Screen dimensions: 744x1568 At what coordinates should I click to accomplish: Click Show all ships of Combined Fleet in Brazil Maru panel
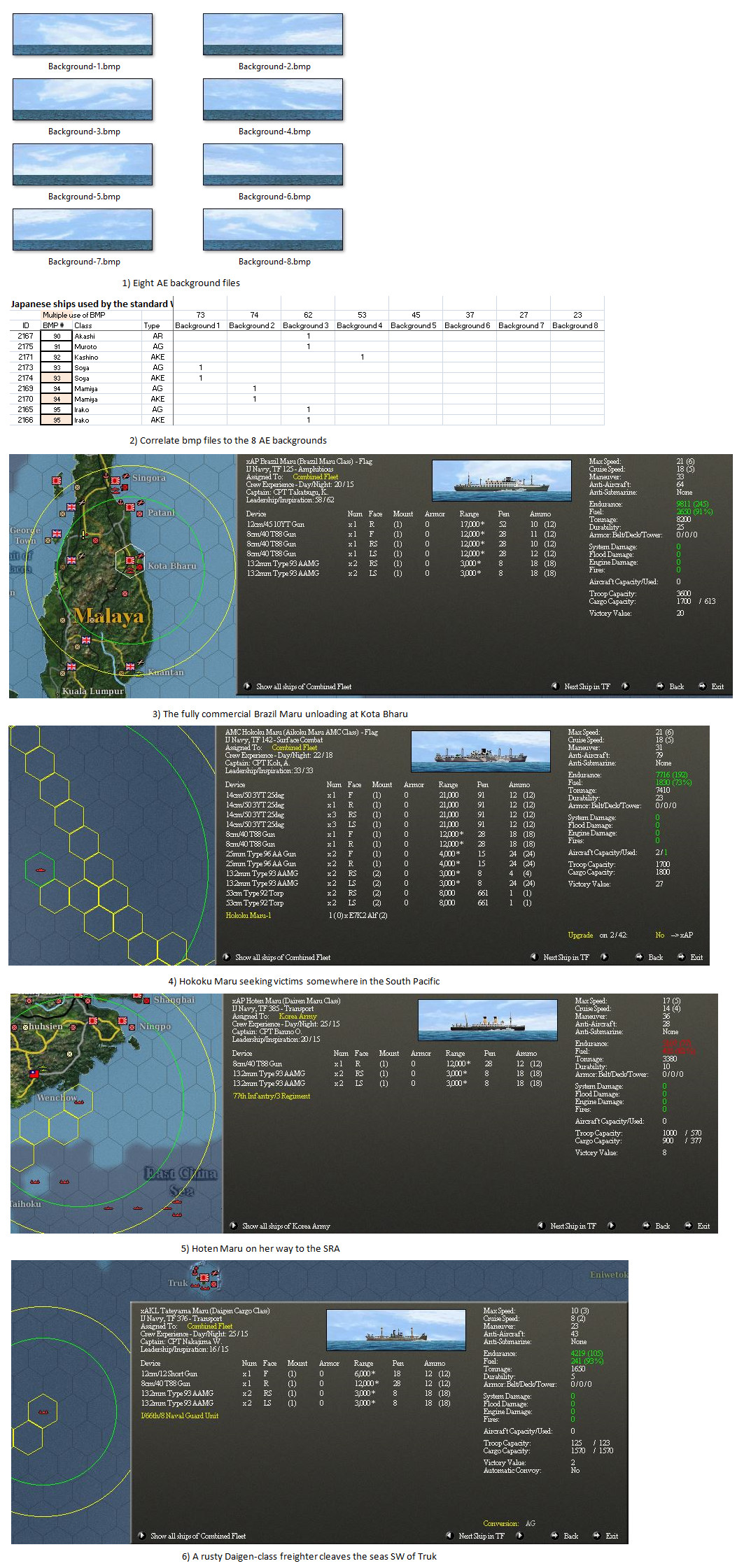click(304, 686)
